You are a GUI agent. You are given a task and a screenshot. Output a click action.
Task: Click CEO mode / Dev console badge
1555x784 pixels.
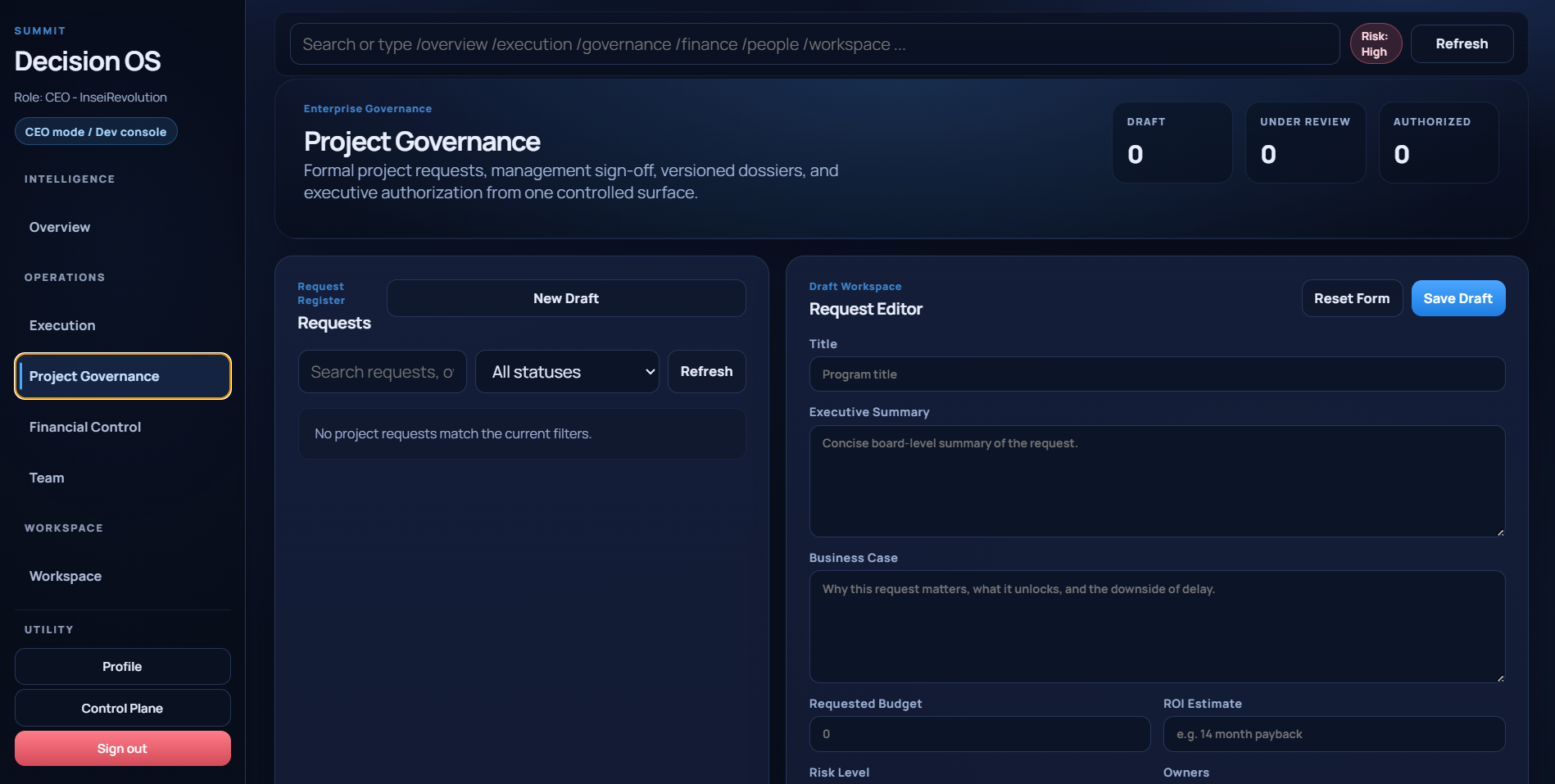pos(96,132)
